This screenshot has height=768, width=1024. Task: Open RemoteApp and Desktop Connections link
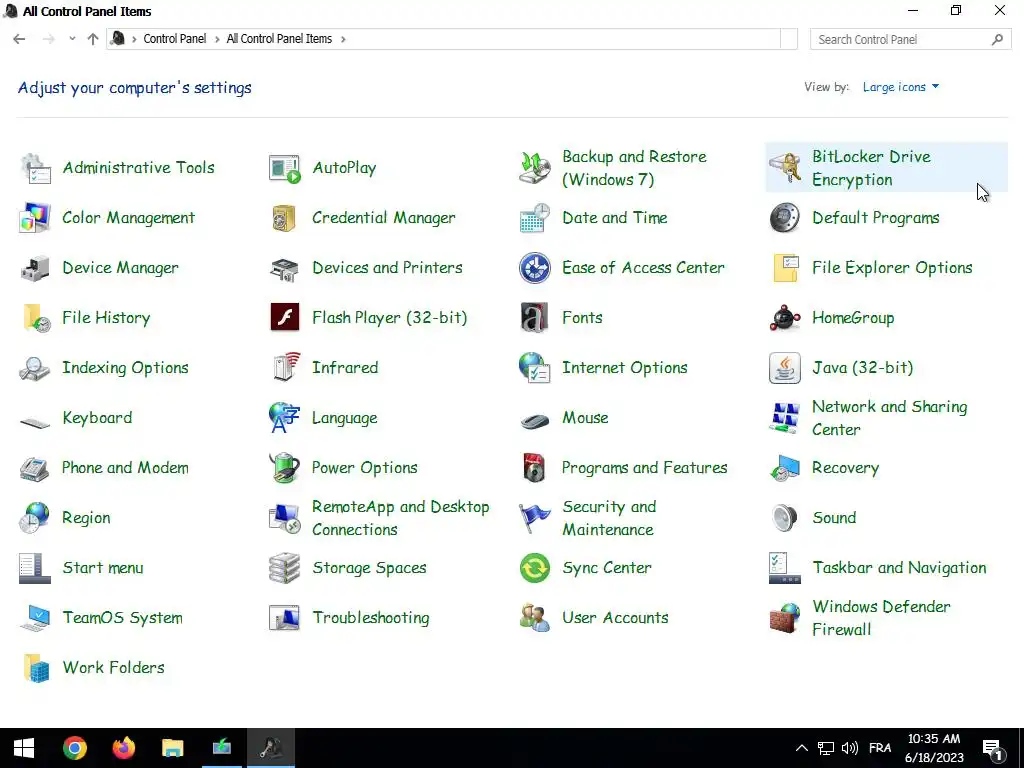click(400, 518)
